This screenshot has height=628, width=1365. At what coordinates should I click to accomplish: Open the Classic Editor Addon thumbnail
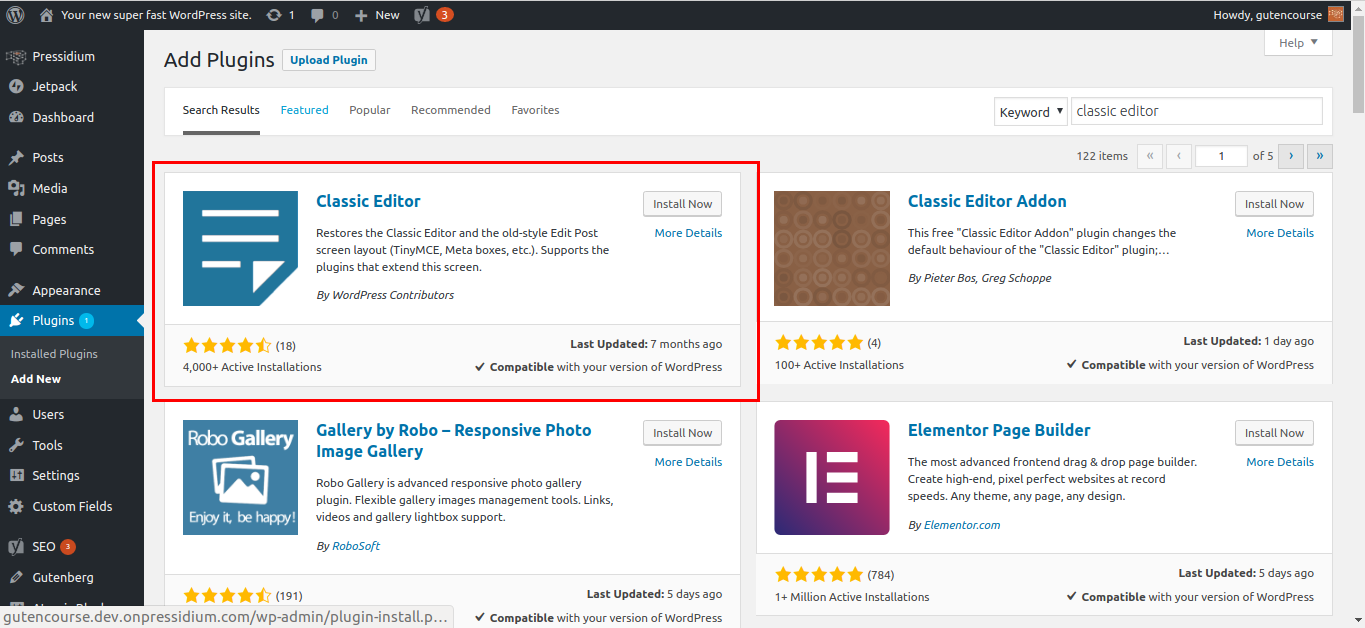[x=832, y=248]
